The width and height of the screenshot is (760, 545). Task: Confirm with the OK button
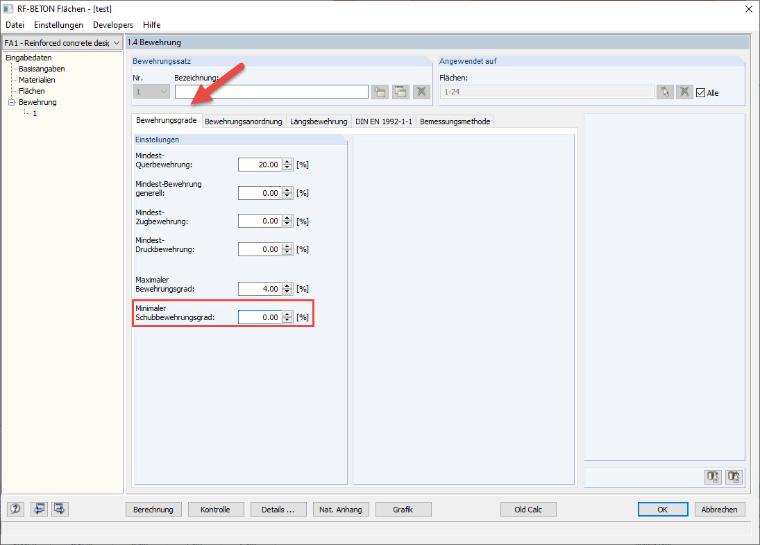pos(663,510)
